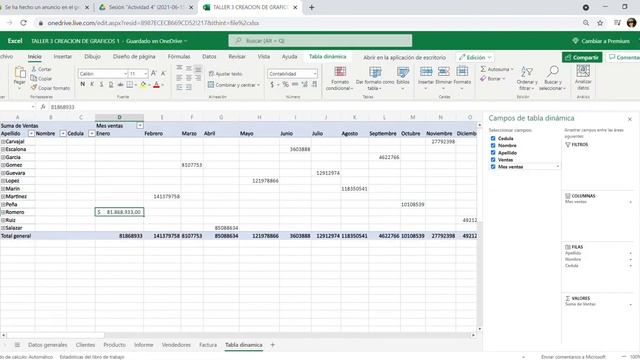Uncheck the Ventas field checkbox
640x360 pixels.
493,160
